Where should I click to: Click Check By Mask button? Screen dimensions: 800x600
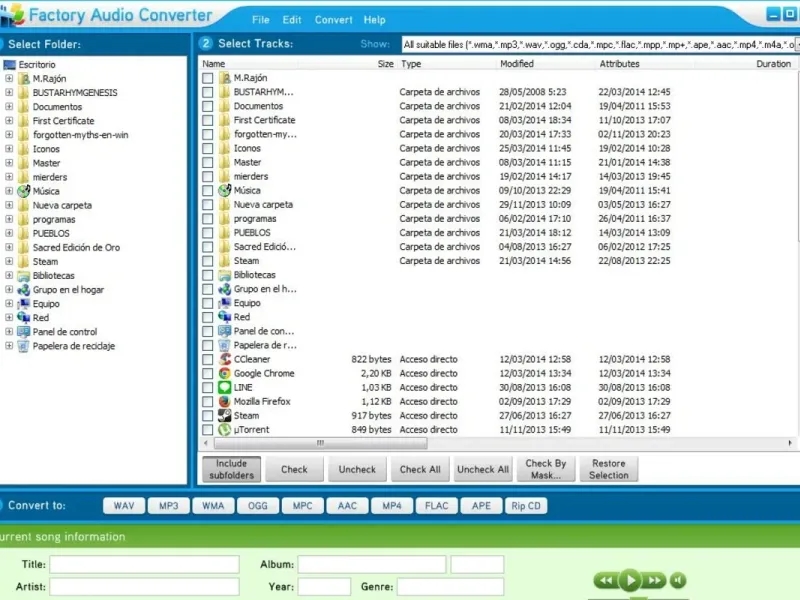(x=546, y=469)
